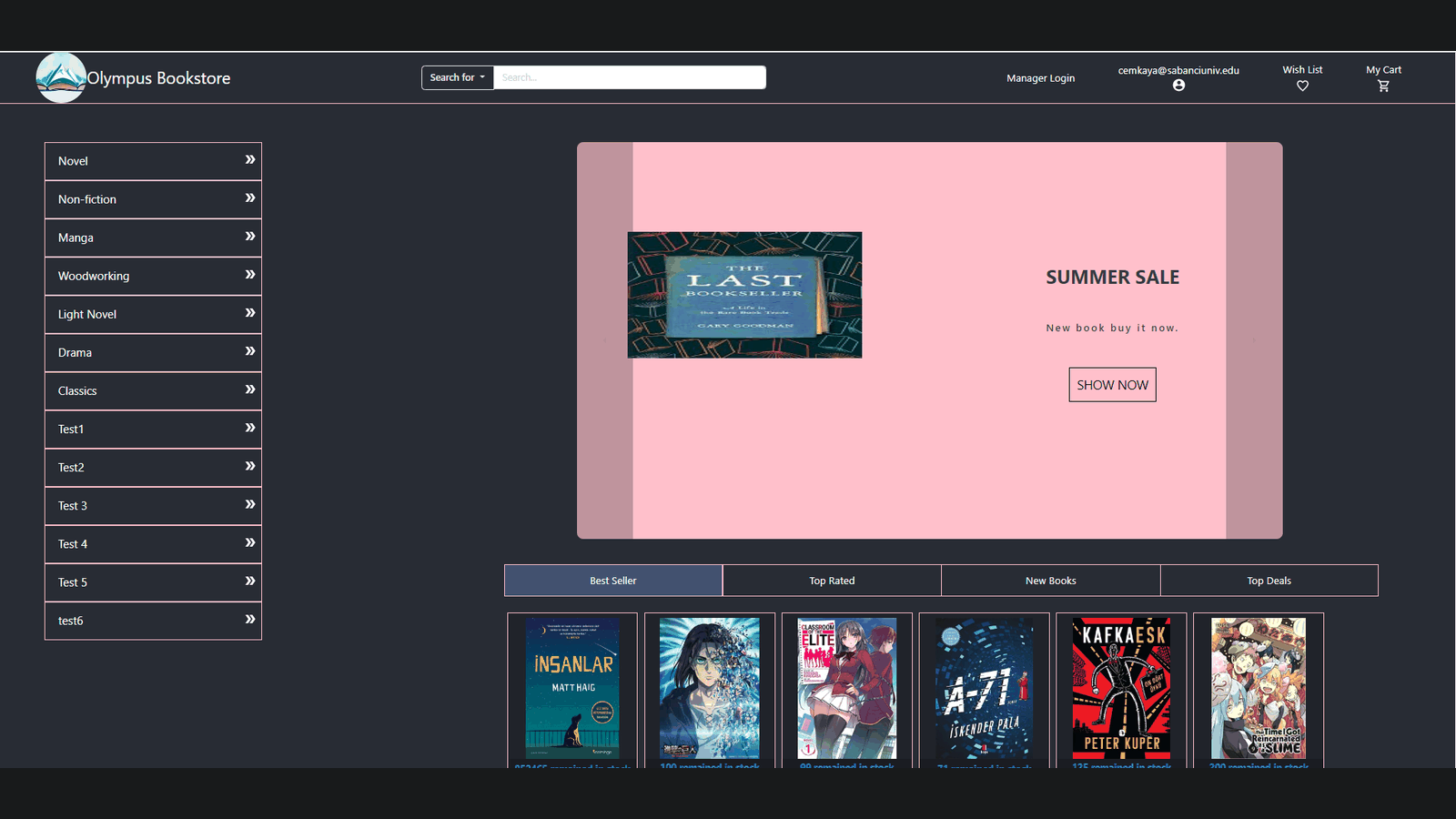Open the My Cart shopping cart icon
Screen dimensions: 1456x819
1383,86
